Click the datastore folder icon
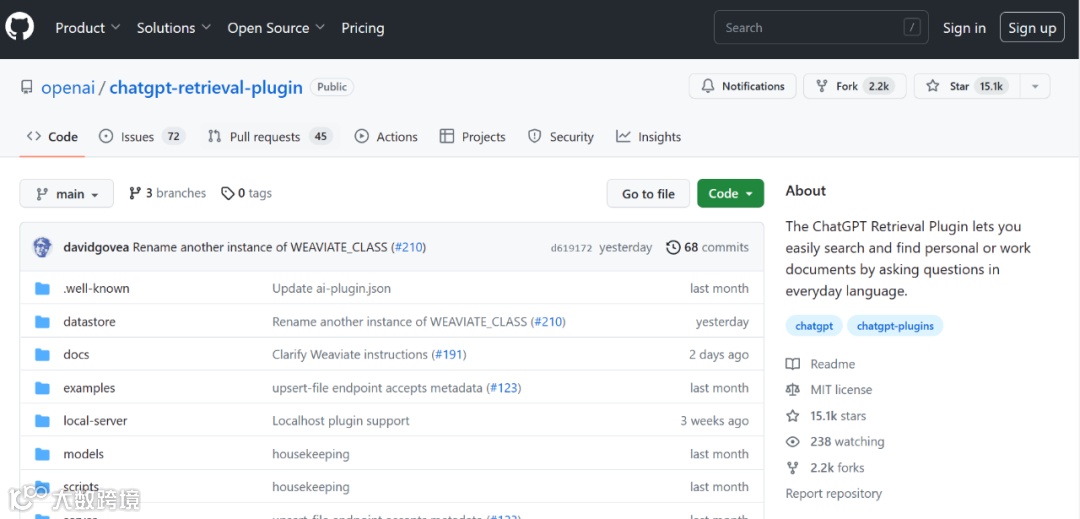1080x519 pixels. tap(43, 321)
